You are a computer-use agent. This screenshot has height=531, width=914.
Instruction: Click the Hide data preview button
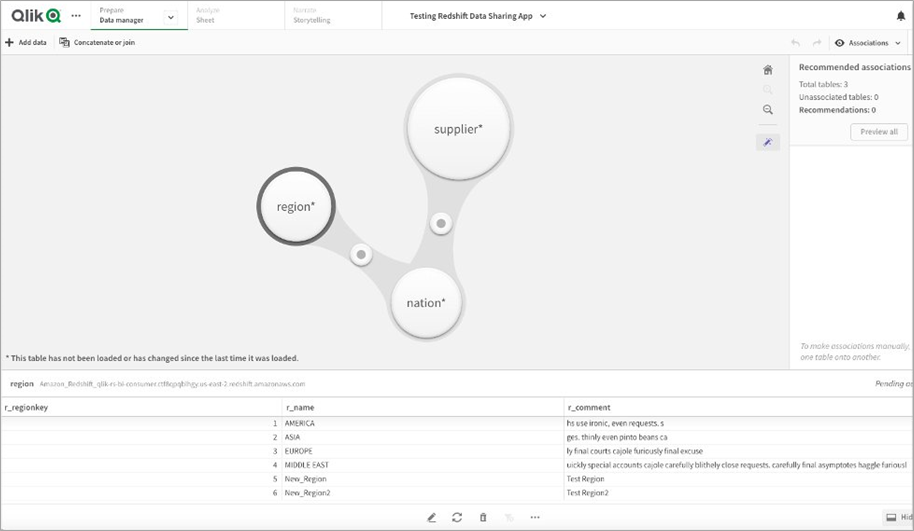898,517
